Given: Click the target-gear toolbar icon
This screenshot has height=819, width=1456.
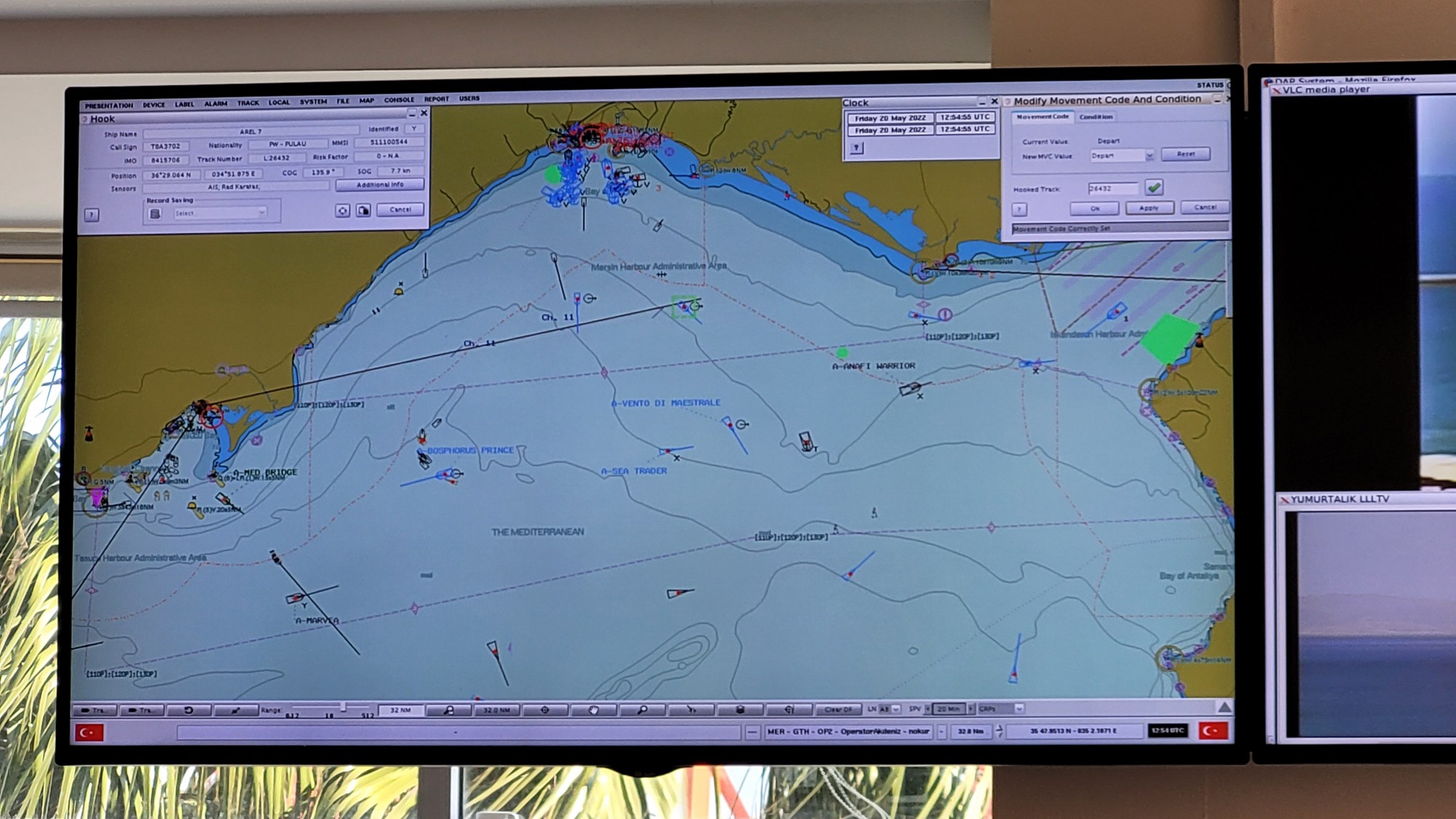Looking at the screenshot, I should pyautogui.click(x=788, y=709).
